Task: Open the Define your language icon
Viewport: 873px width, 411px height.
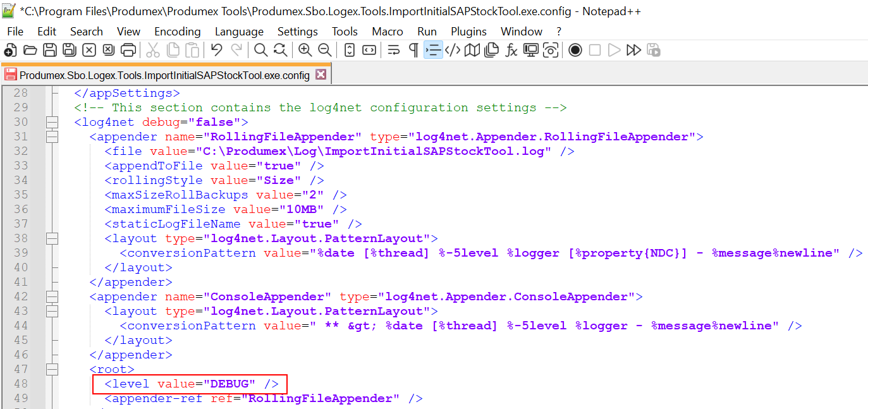Action: tap(452, 51)
